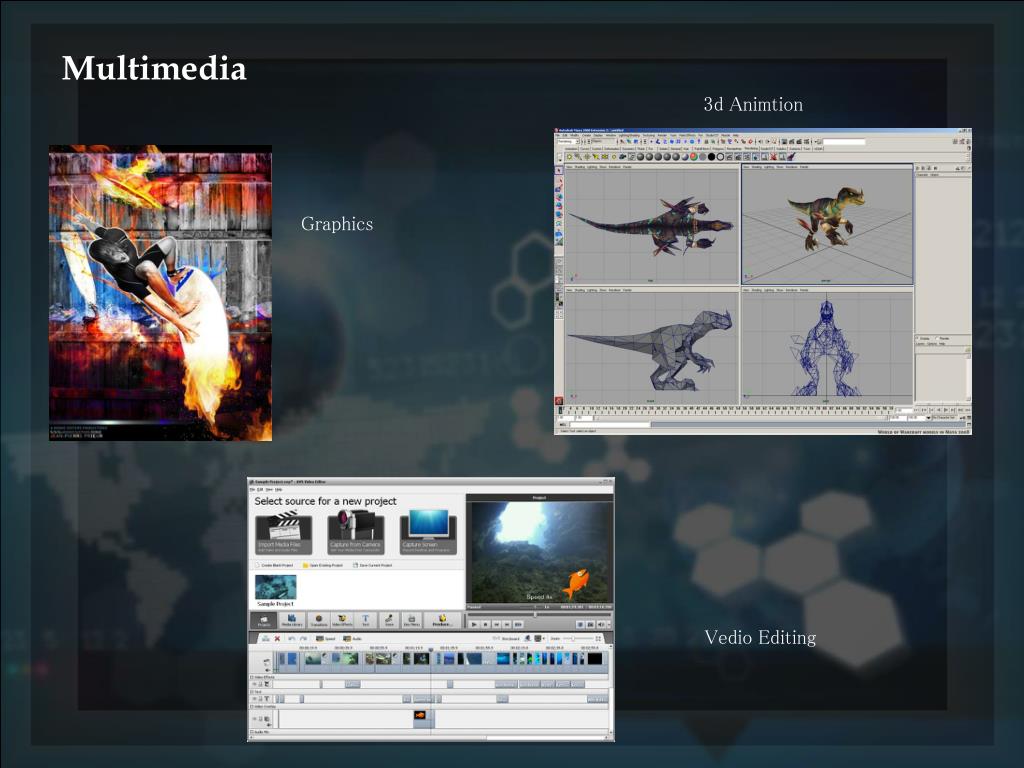Image resolution: width=1024 pixels, height=768 pixels.
Task: Click the Produce button
Action: [x=442, y=620]
